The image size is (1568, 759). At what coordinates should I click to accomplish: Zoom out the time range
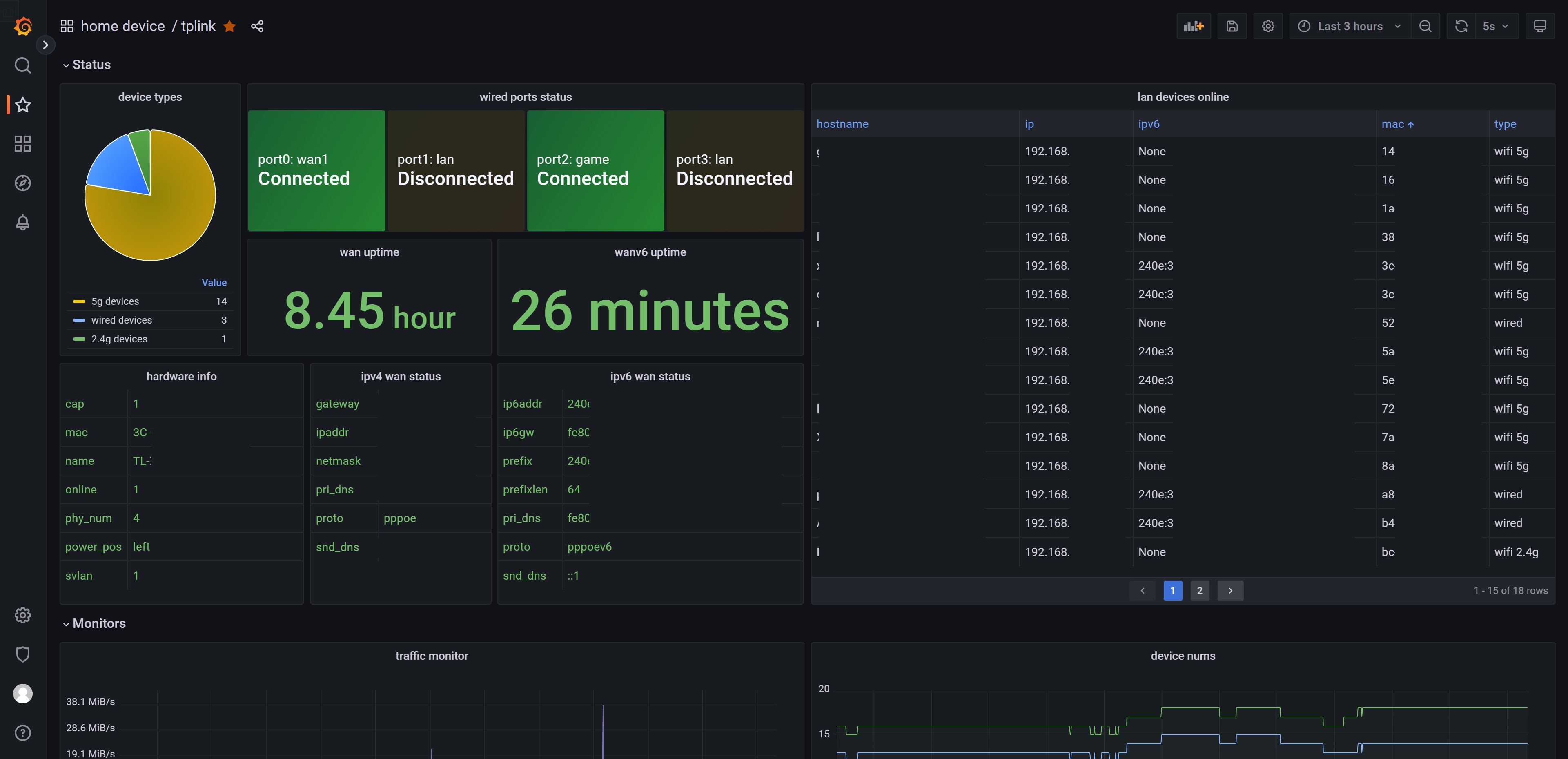(1425, 26)
